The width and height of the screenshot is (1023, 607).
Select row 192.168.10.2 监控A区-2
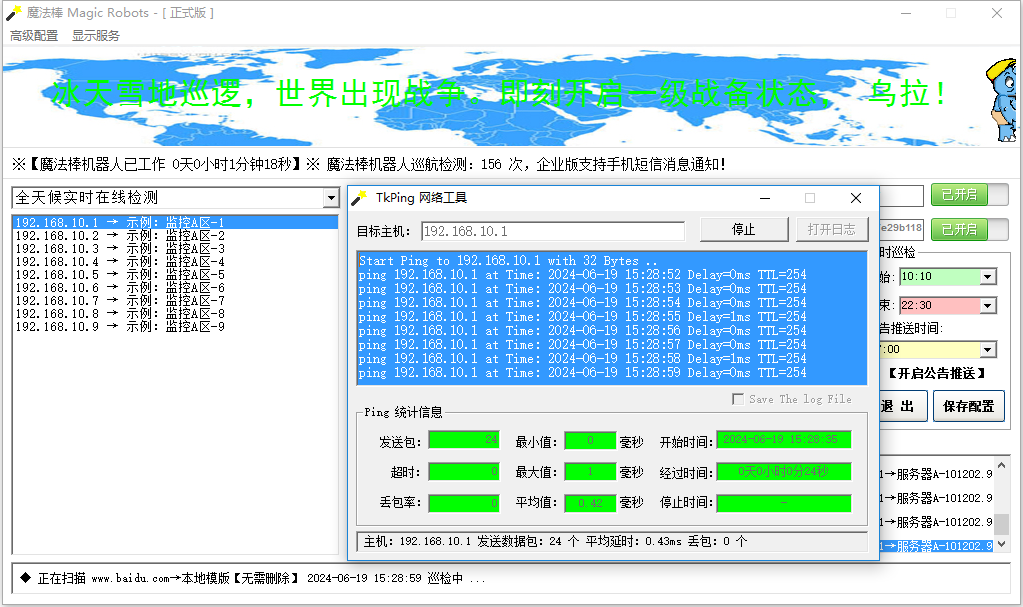click(x=175, y=236)
